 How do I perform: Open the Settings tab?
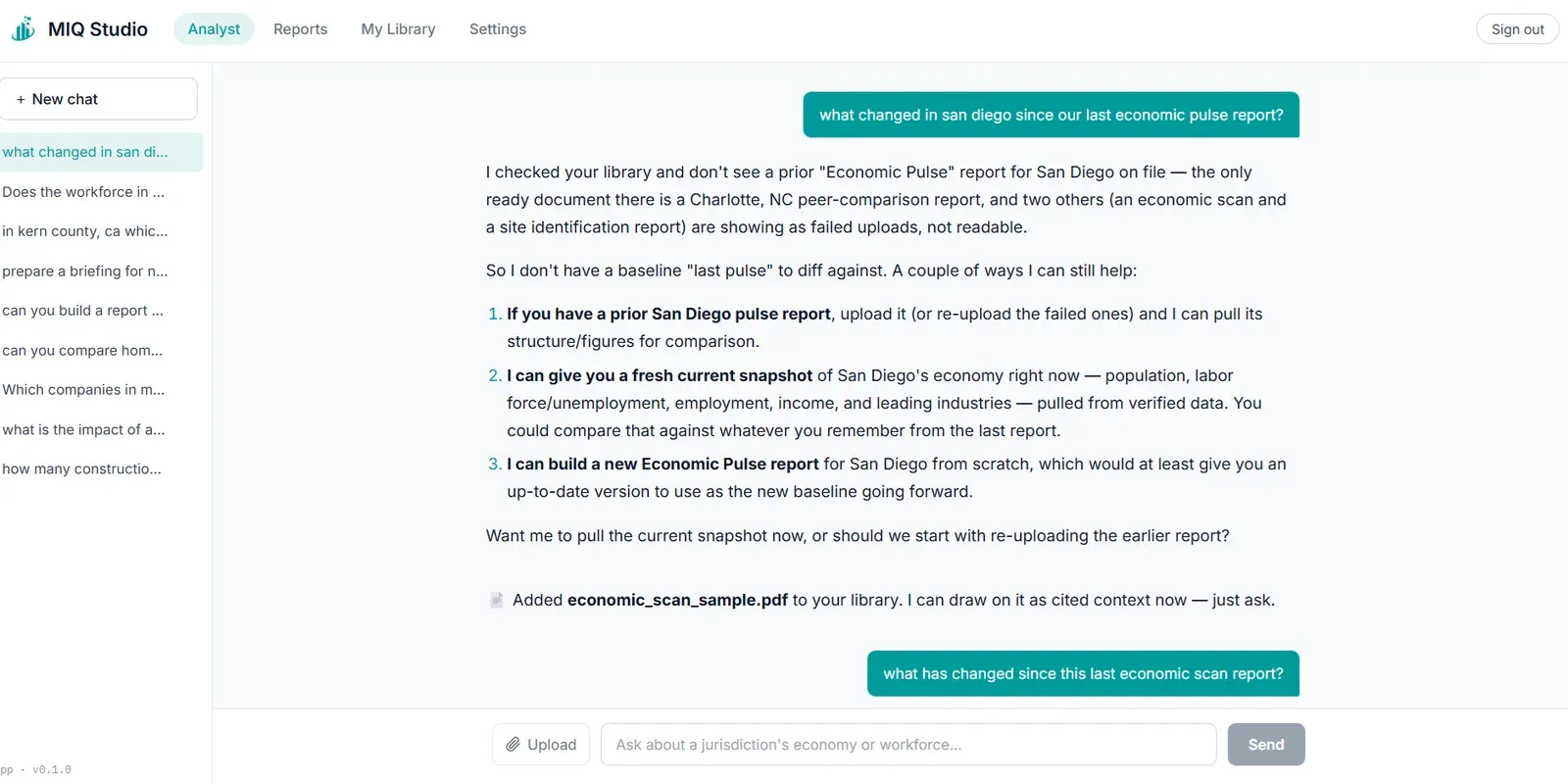(498, 29)
